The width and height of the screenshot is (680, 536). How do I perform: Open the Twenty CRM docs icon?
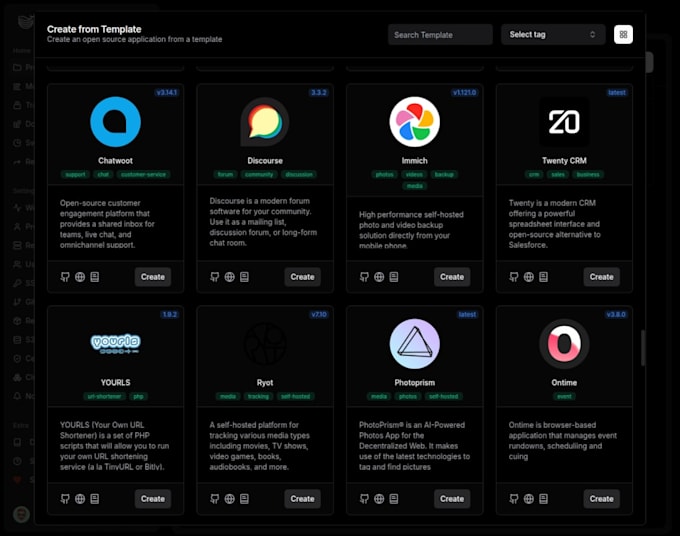pos(543,277)
